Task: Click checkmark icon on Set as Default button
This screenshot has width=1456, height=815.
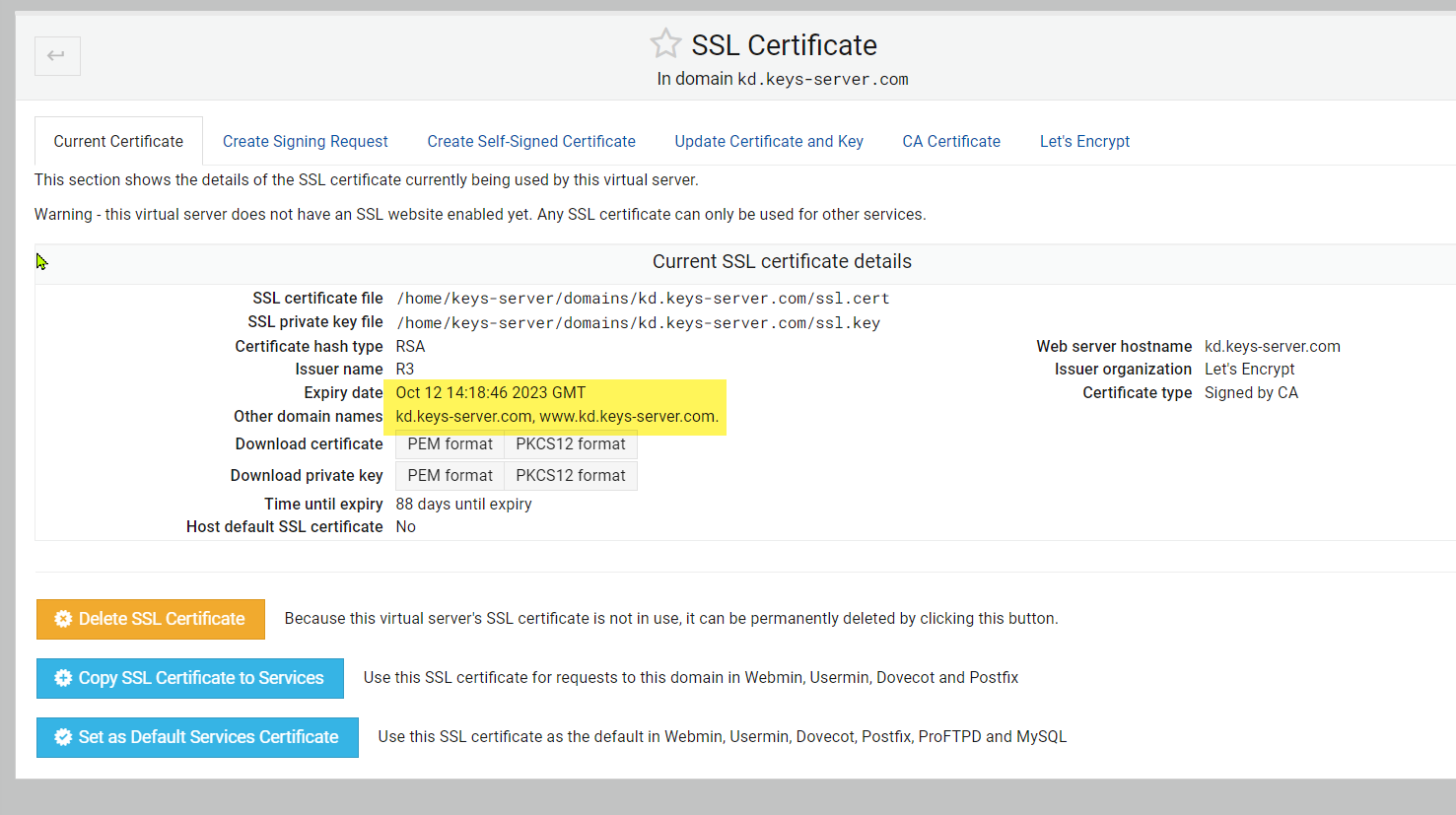Action: (63, 737)
